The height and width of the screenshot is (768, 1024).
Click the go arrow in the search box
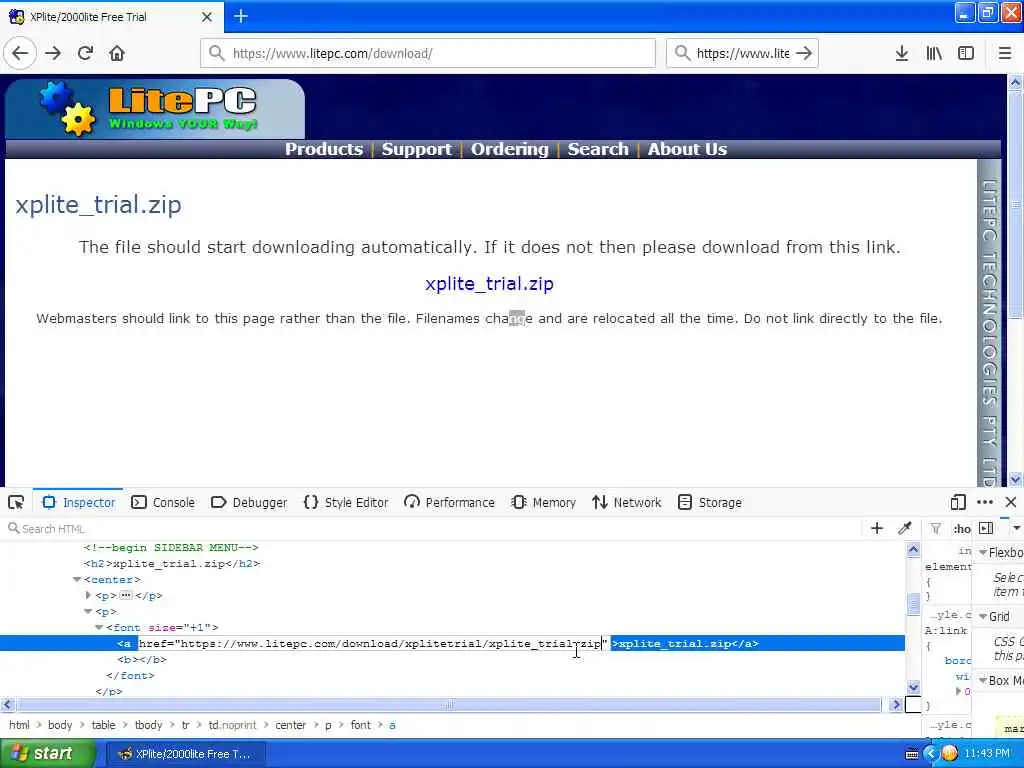coord(805,53)
